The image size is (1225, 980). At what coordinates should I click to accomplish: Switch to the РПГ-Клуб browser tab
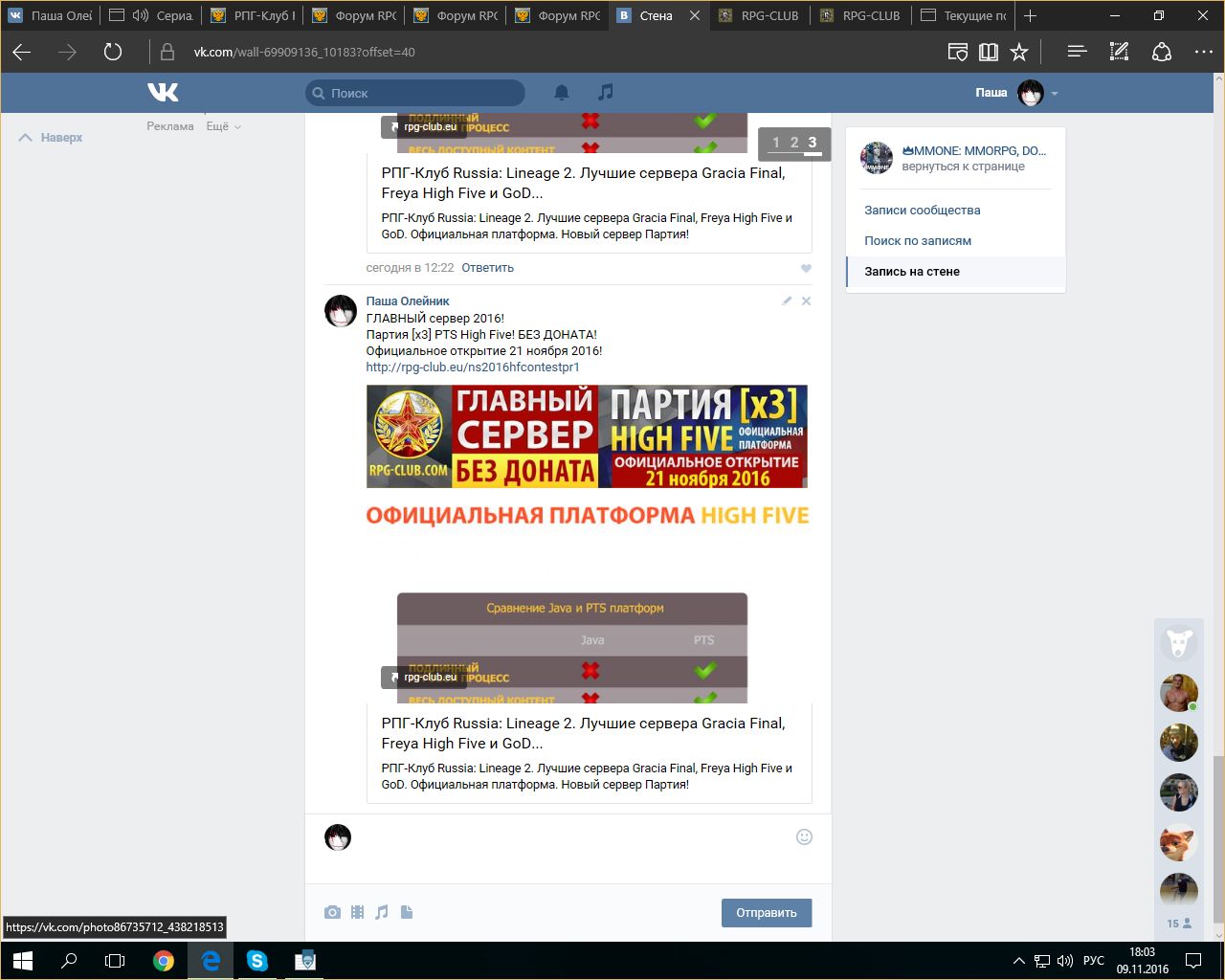coord(253,15)
